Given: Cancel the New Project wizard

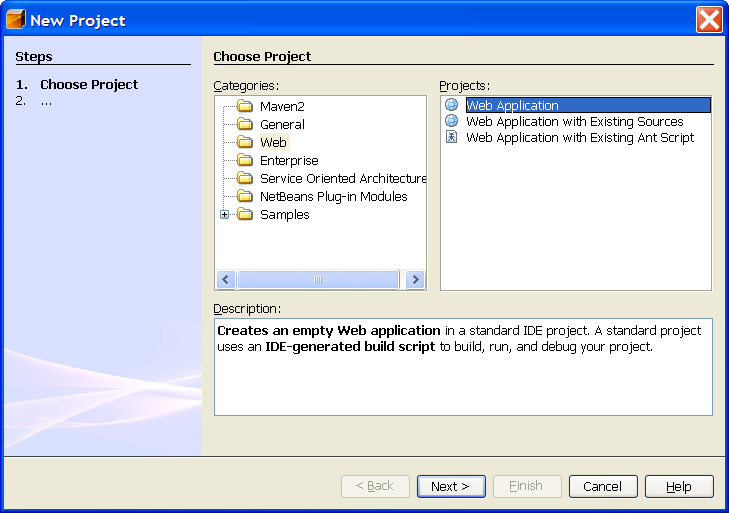Looking at the screenshot, I should pos(602,486).
